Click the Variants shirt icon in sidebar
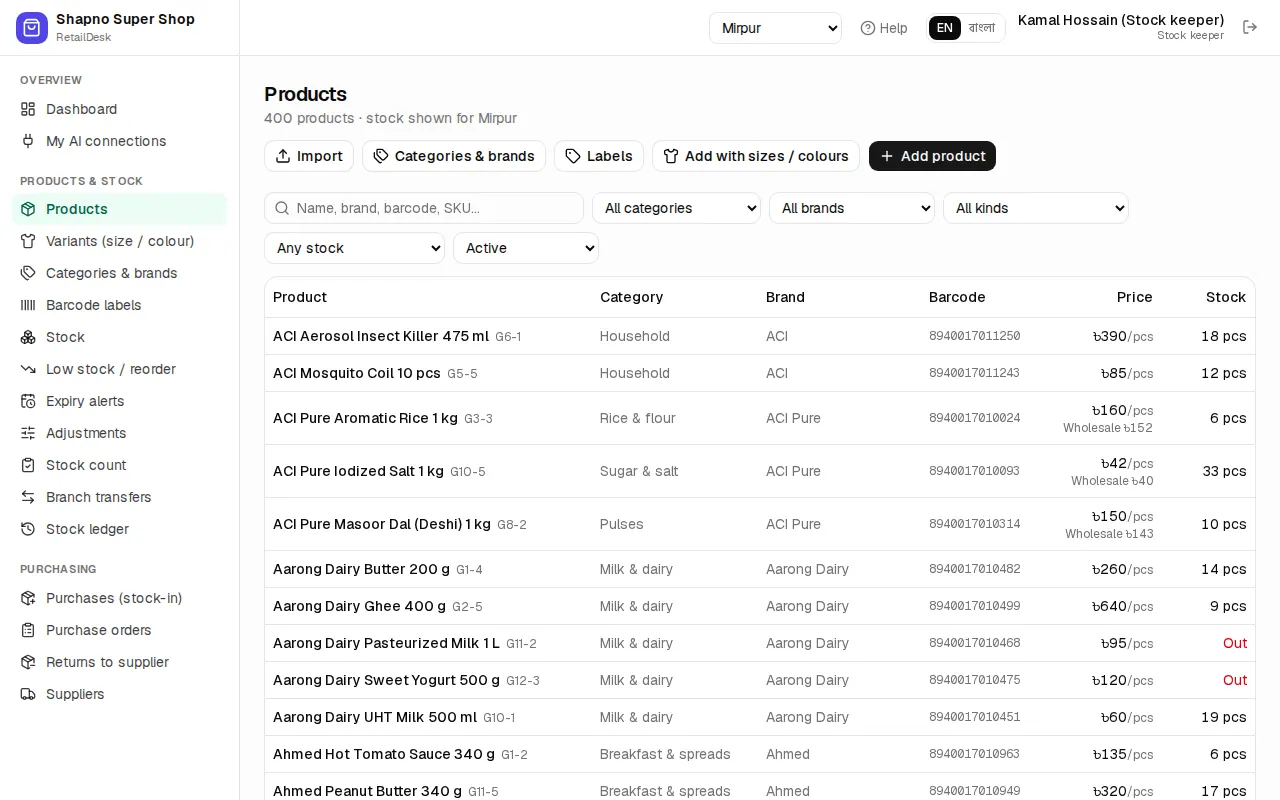This screenshot has width=1280, height=800. 28,241
